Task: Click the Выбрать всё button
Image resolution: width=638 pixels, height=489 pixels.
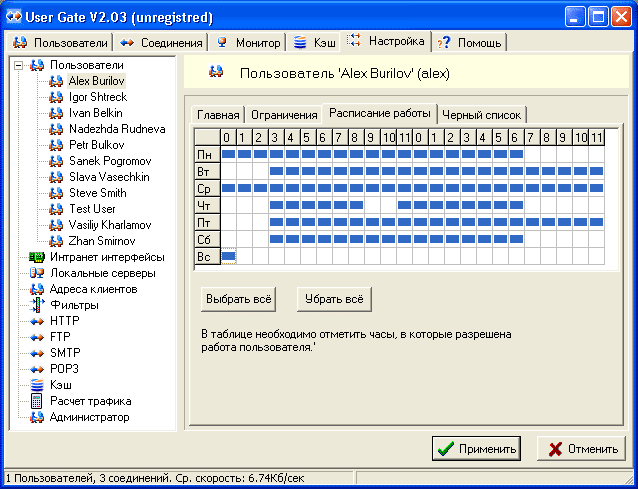Action: [238, 299]
